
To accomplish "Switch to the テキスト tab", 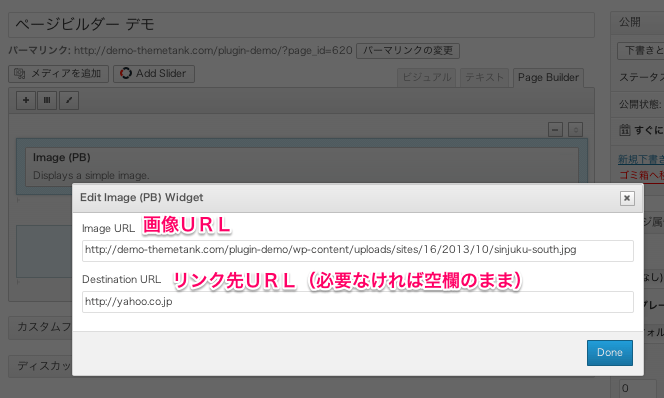I will coord(484,77).
